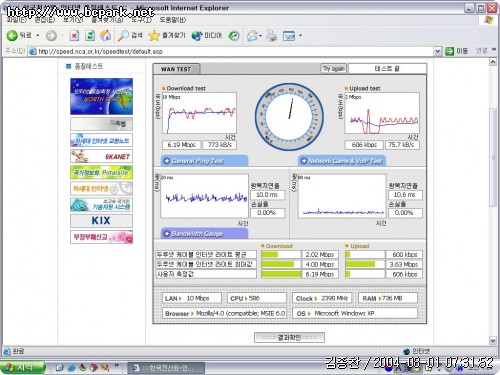
Task: Open the Mail button dropdown arrow
Action: pyautogui.click(x=260, y=36)
